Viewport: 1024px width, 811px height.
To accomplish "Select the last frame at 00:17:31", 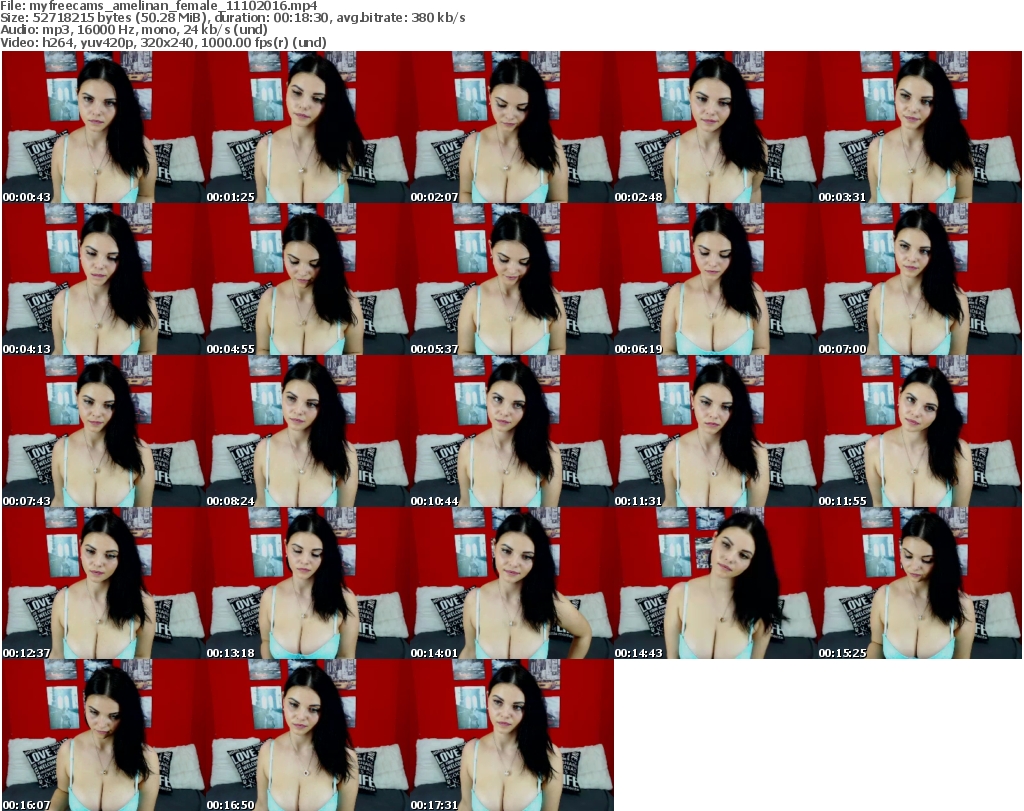I will click(512, 735).
